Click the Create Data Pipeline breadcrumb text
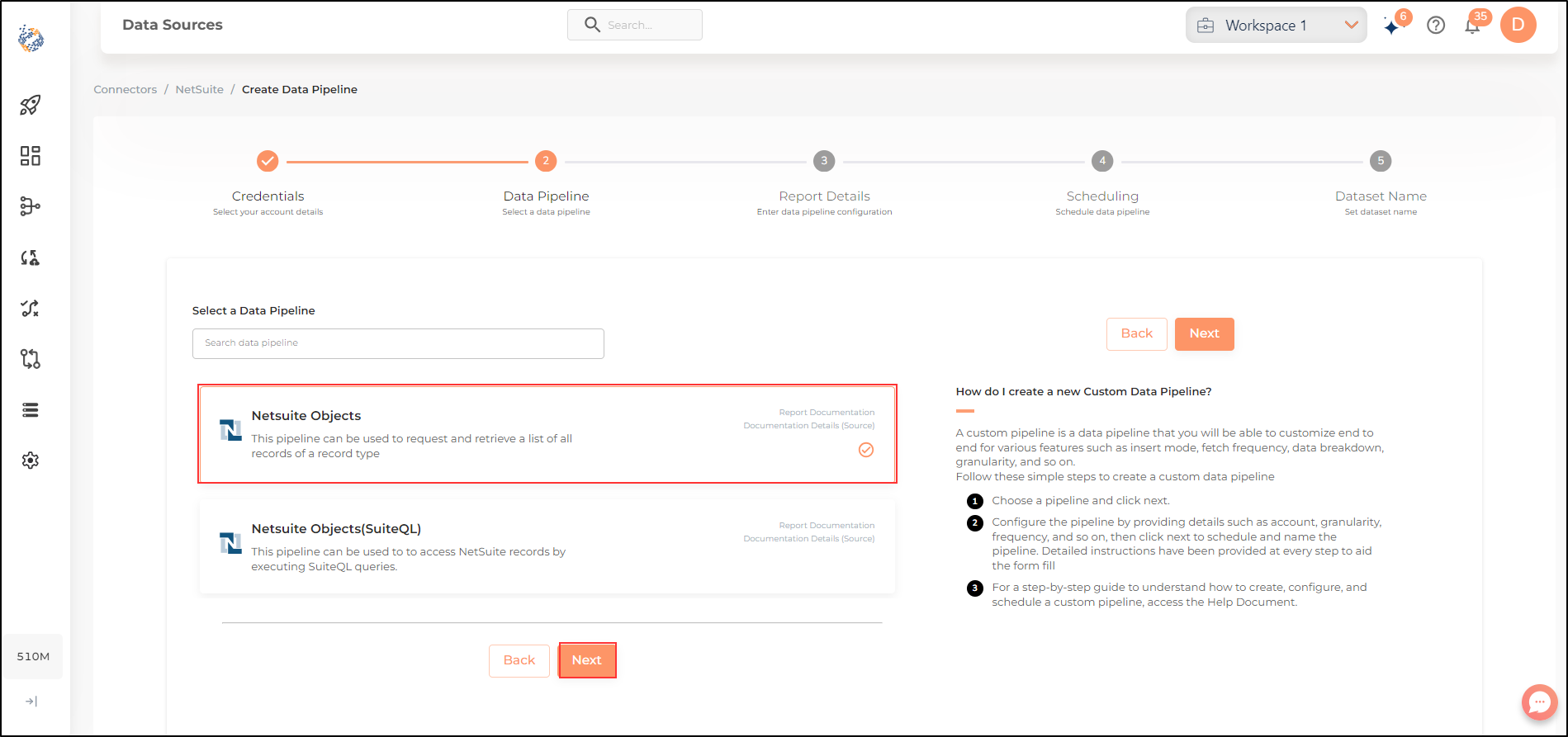This screenshot has width=1568, height=737. (300, 89)
